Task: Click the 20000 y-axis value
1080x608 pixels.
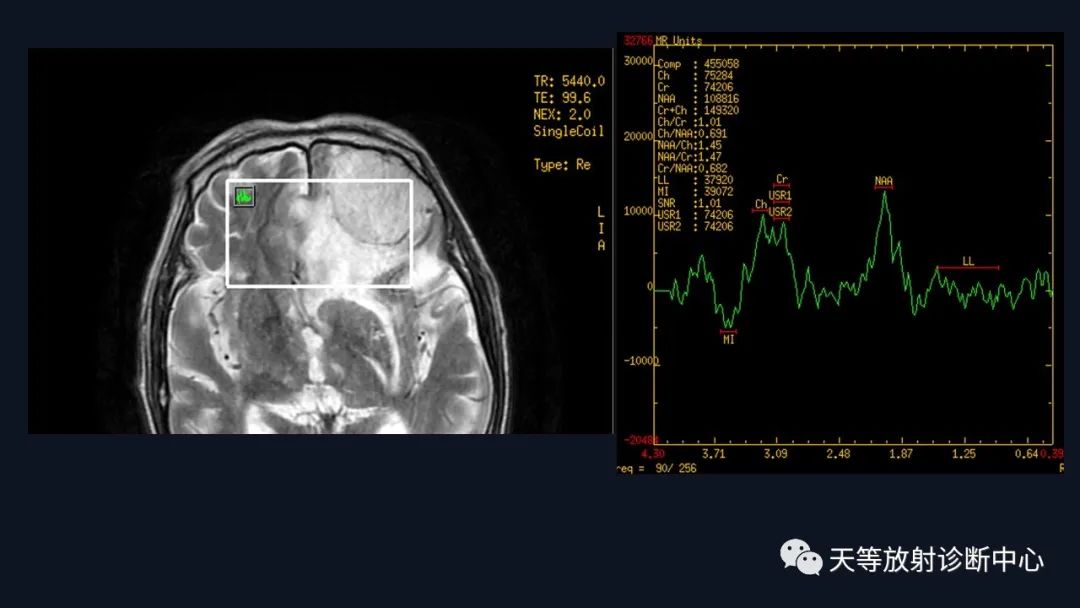Action: 638,136
